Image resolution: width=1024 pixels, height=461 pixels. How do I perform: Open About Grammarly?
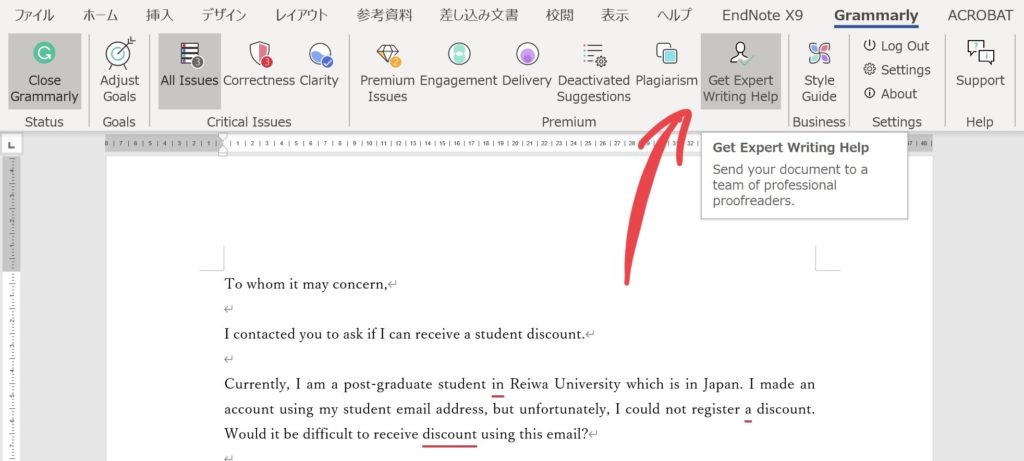pos(890,94)
